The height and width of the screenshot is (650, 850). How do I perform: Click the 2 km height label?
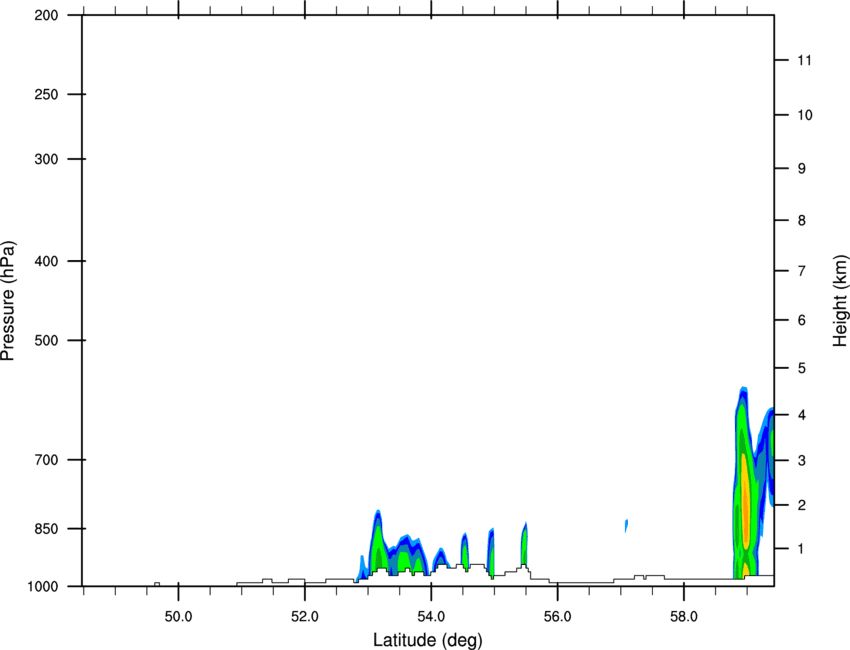click(x=802, y=505)
